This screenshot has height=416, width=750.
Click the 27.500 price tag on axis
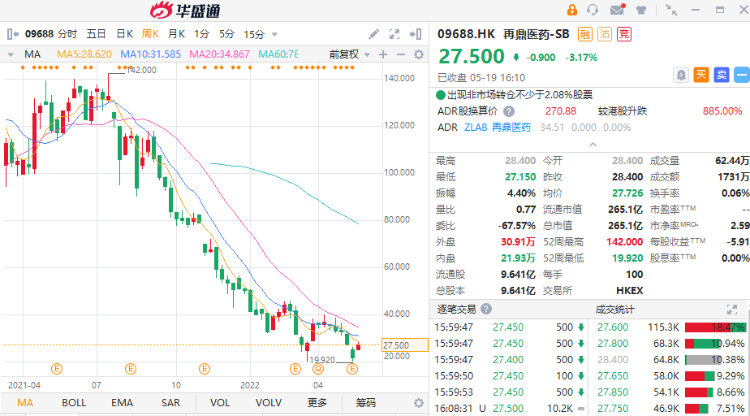click(x=405, y=345)
